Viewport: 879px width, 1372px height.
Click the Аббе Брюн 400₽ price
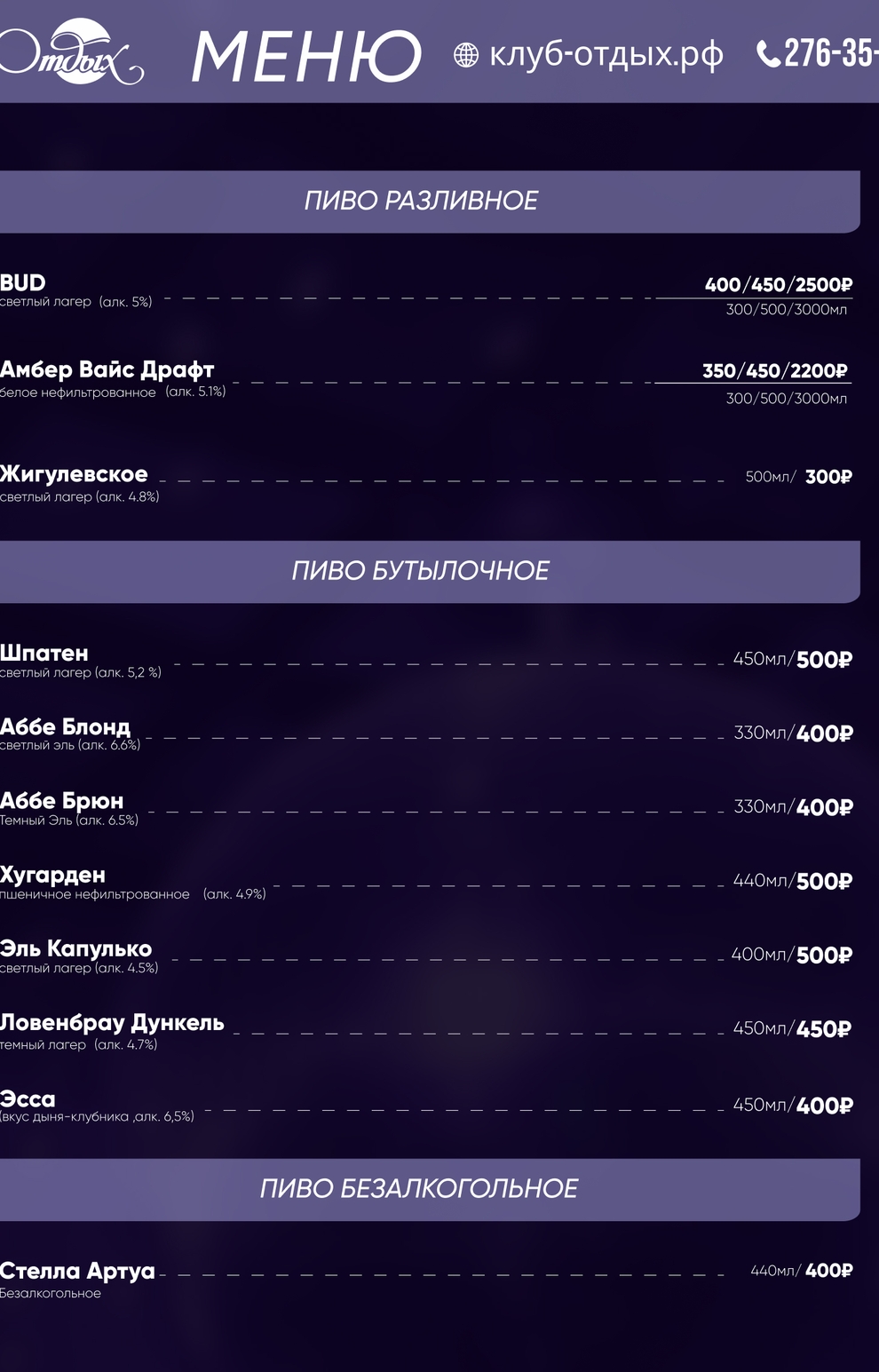tap(825, 808)
